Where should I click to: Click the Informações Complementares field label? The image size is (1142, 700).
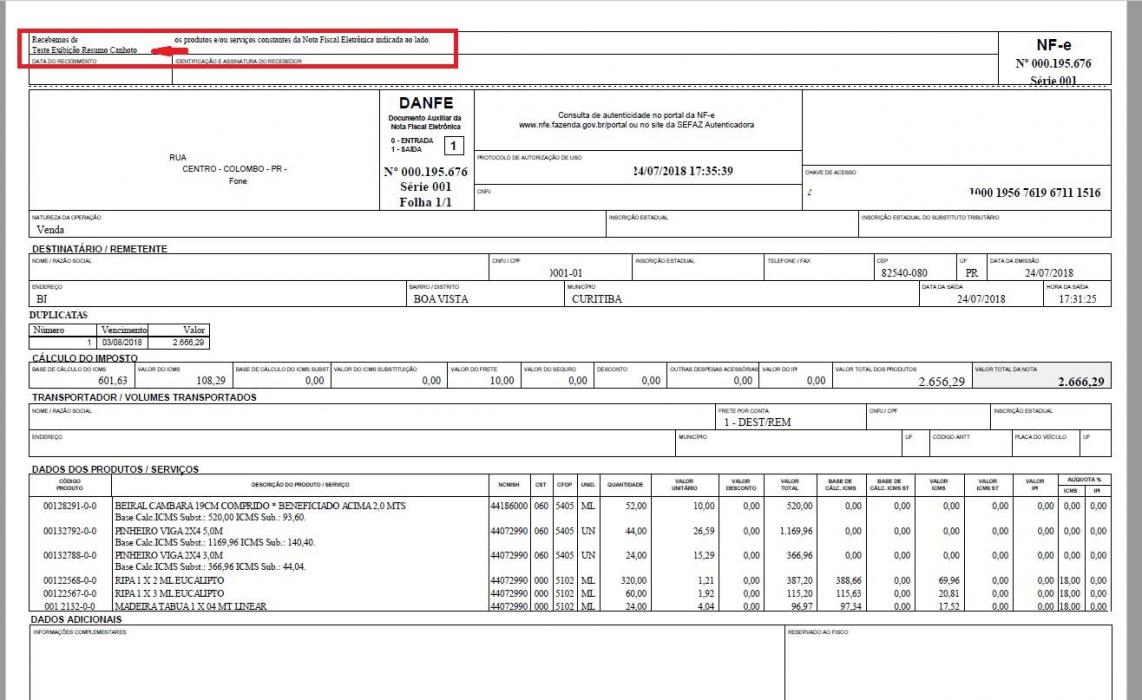pos(79,632)
